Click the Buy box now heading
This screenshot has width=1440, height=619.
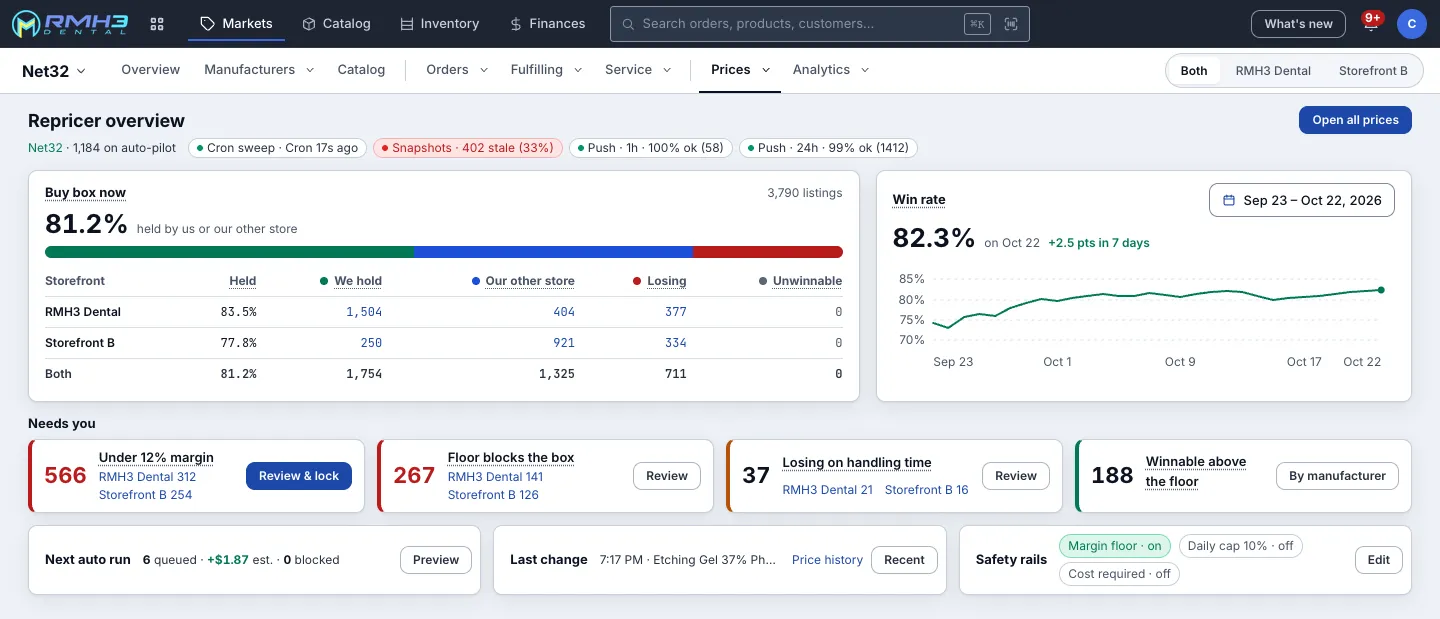click(x=86, y=193)
